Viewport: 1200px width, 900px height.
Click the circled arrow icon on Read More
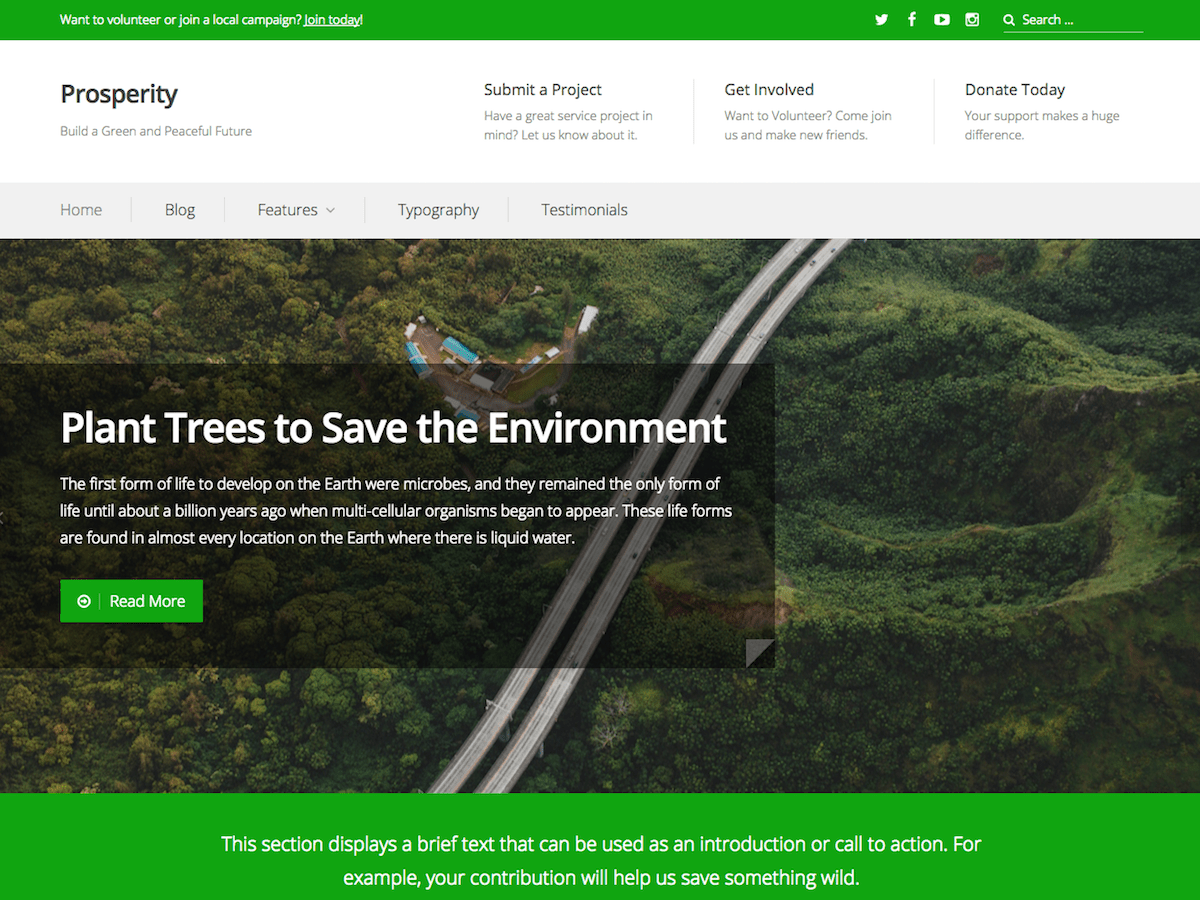click(x=84, y=601)
